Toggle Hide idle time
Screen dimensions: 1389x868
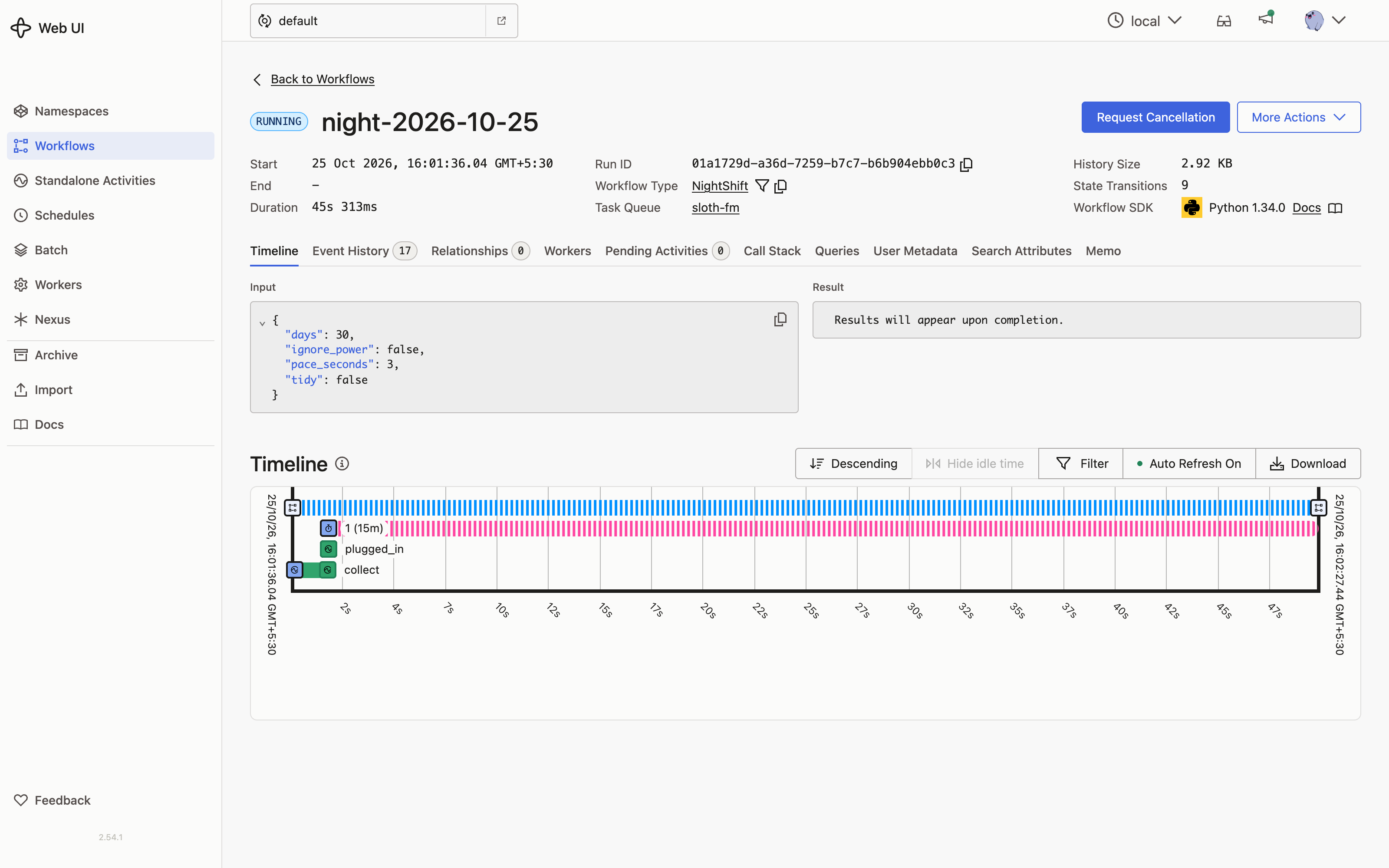[x=974, y=463]
